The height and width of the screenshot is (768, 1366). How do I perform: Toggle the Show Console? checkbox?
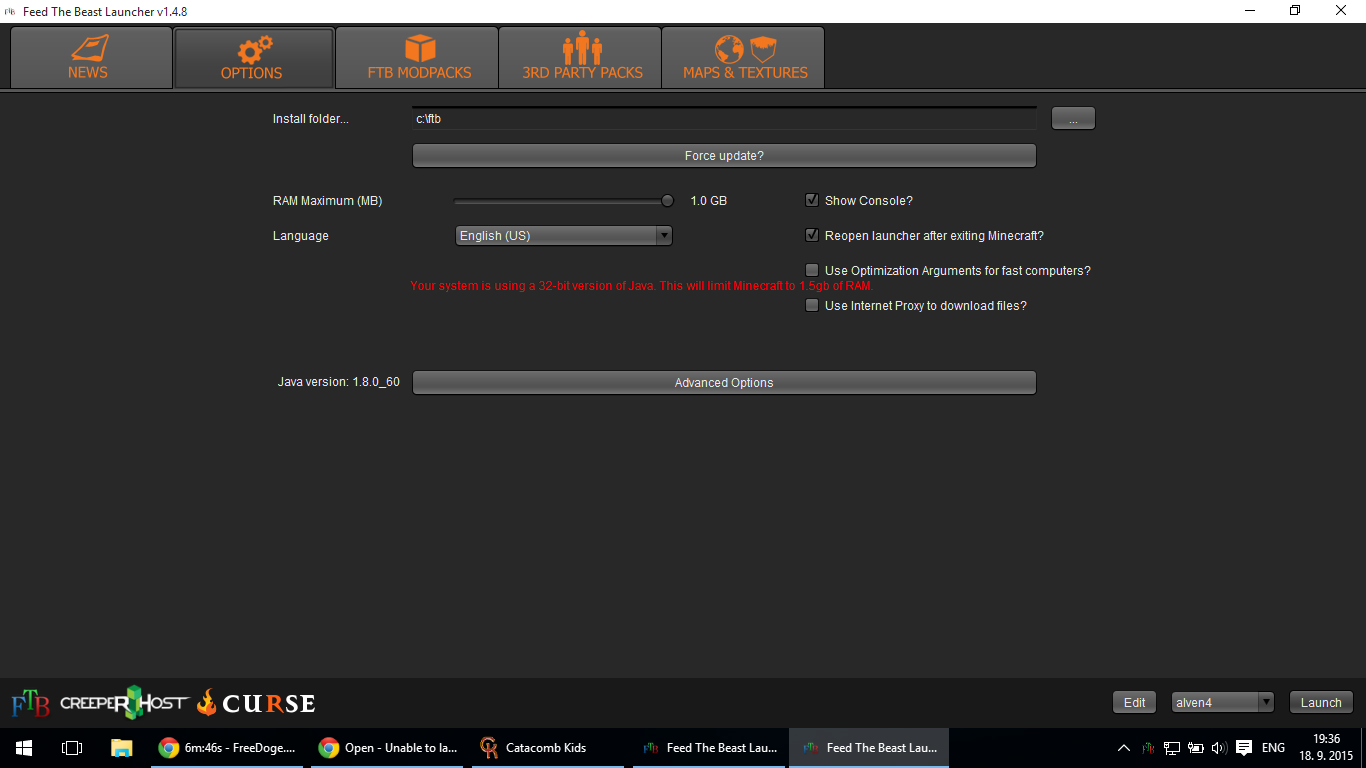pos(812,201)
